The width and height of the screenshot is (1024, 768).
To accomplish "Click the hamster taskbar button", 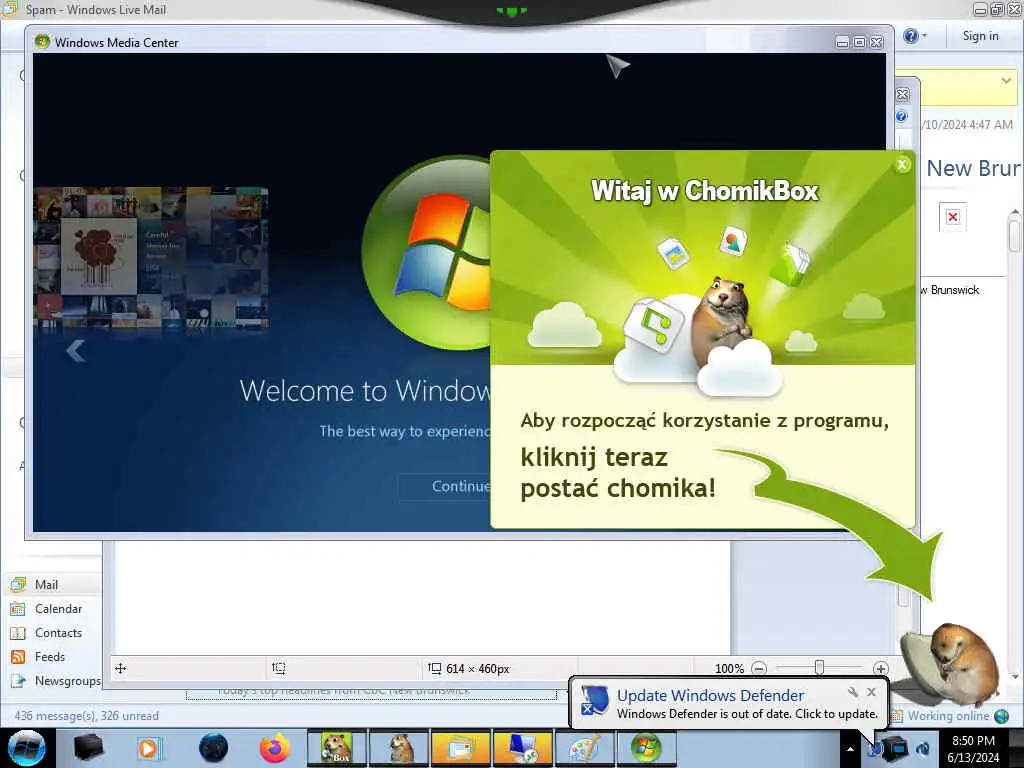I will pos(399,748).
